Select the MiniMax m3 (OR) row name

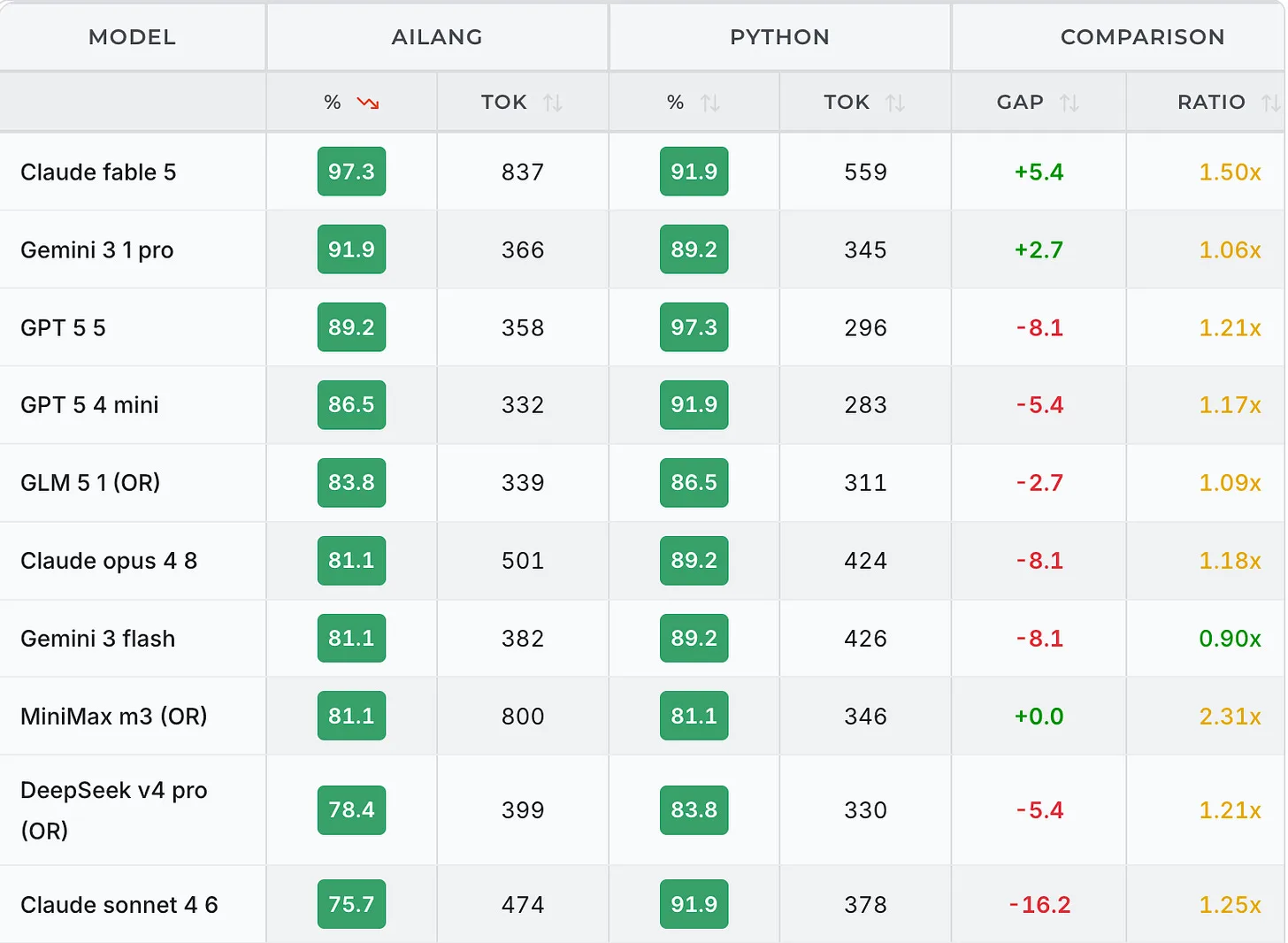113,716
